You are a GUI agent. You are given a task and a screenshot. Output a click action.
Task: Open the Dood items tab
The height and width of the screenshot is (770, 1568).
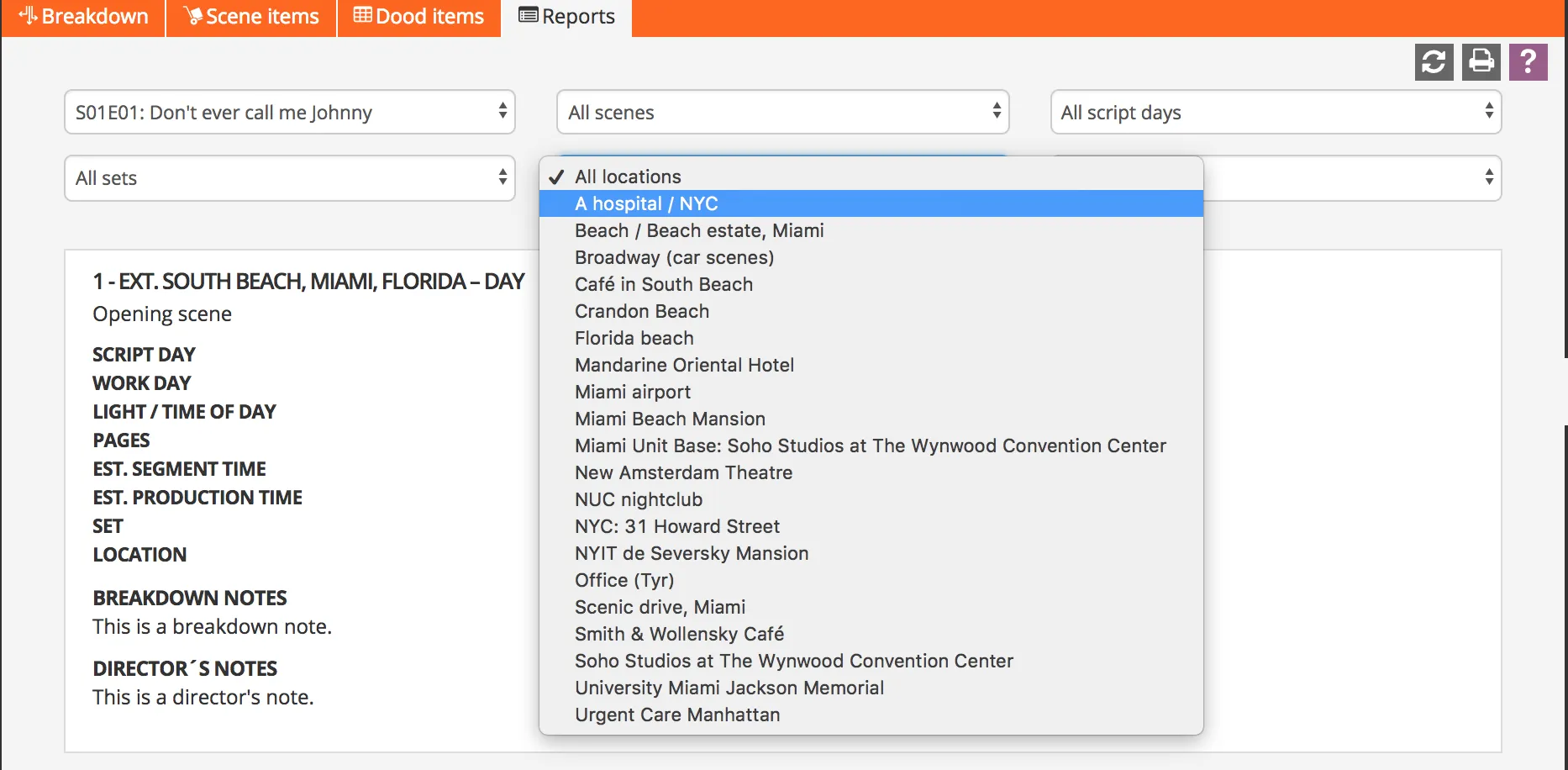coord(418,17)
